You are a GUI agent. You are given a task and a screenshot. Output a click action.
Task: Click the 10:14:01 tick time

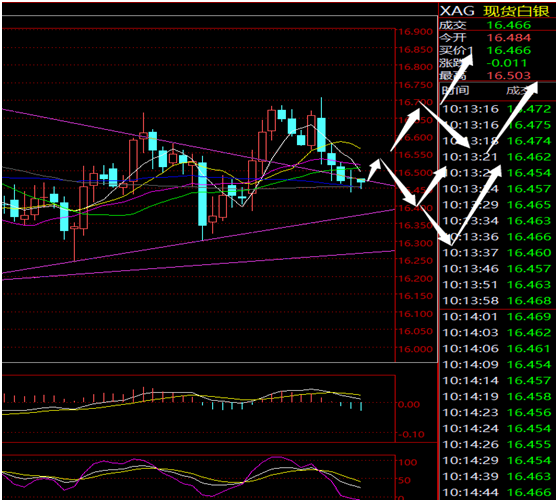(470, 317)
